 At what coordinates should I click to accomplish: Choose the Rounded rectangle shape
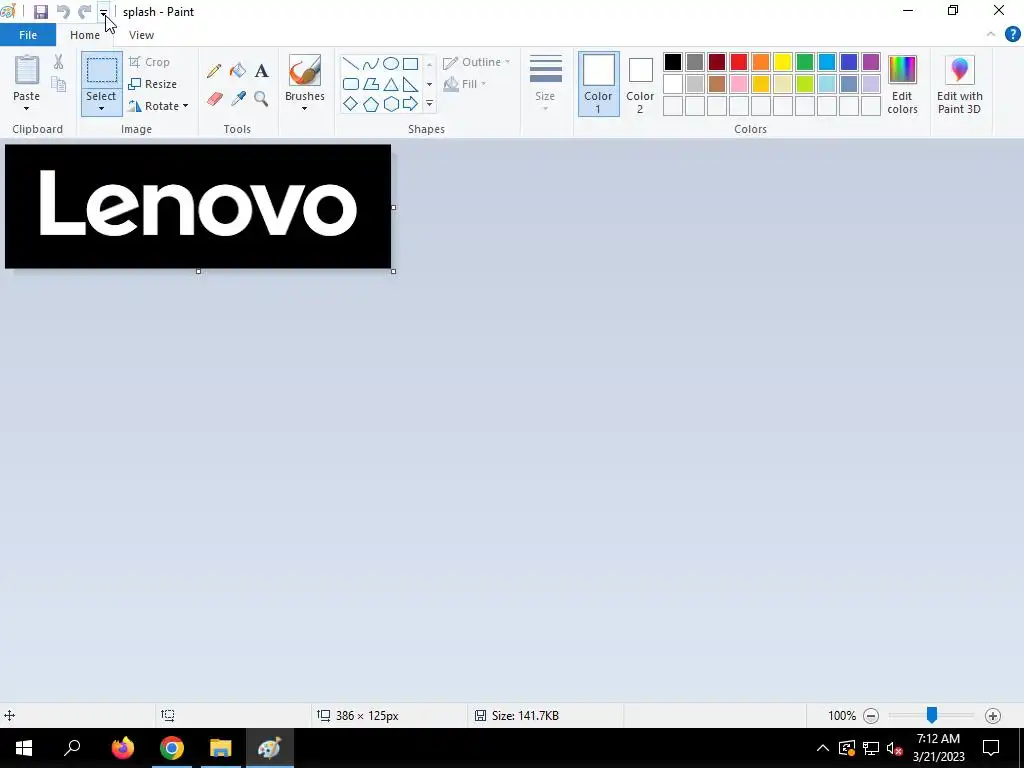[351, 84]
